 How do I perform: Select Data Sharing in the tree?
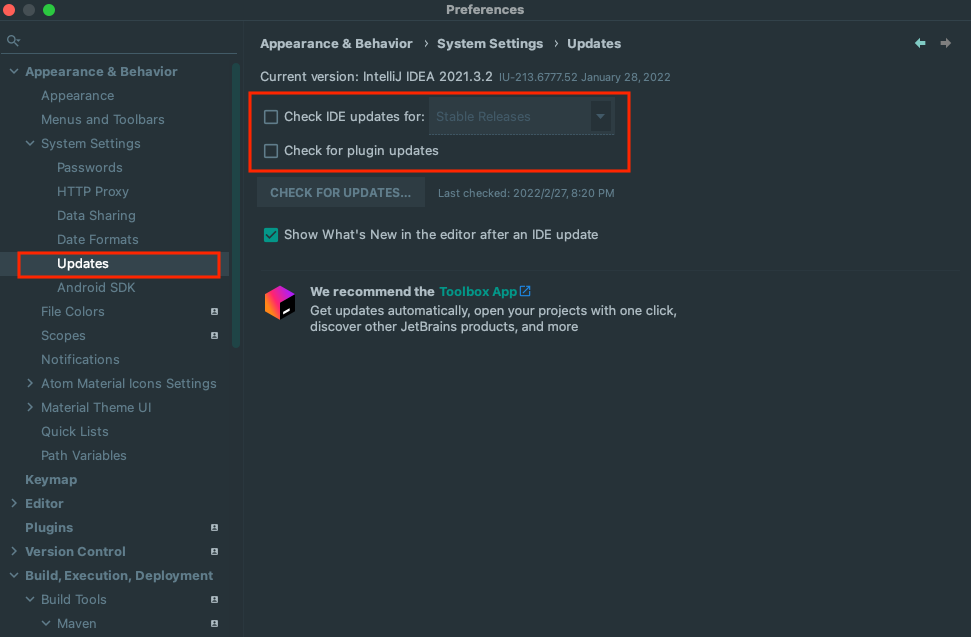96,215
